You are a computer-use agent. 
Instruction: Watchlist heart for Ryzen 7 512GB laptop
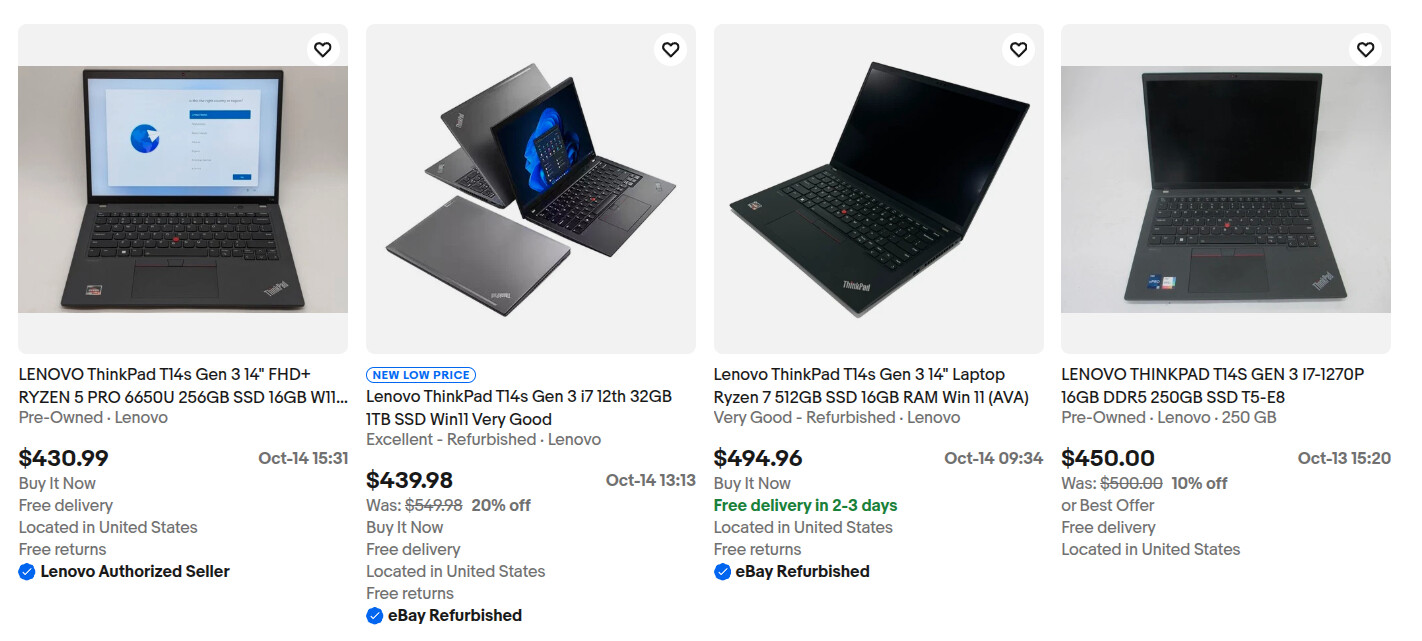(1018, 49)
